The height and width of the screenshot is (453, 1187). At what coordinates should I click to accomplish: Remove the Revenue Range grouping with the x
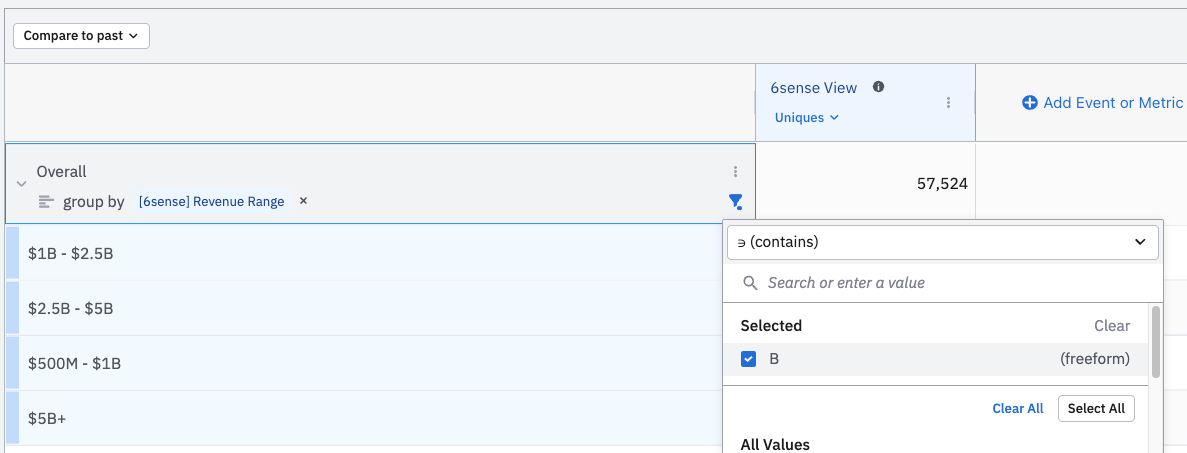click(x=304, y=201)
